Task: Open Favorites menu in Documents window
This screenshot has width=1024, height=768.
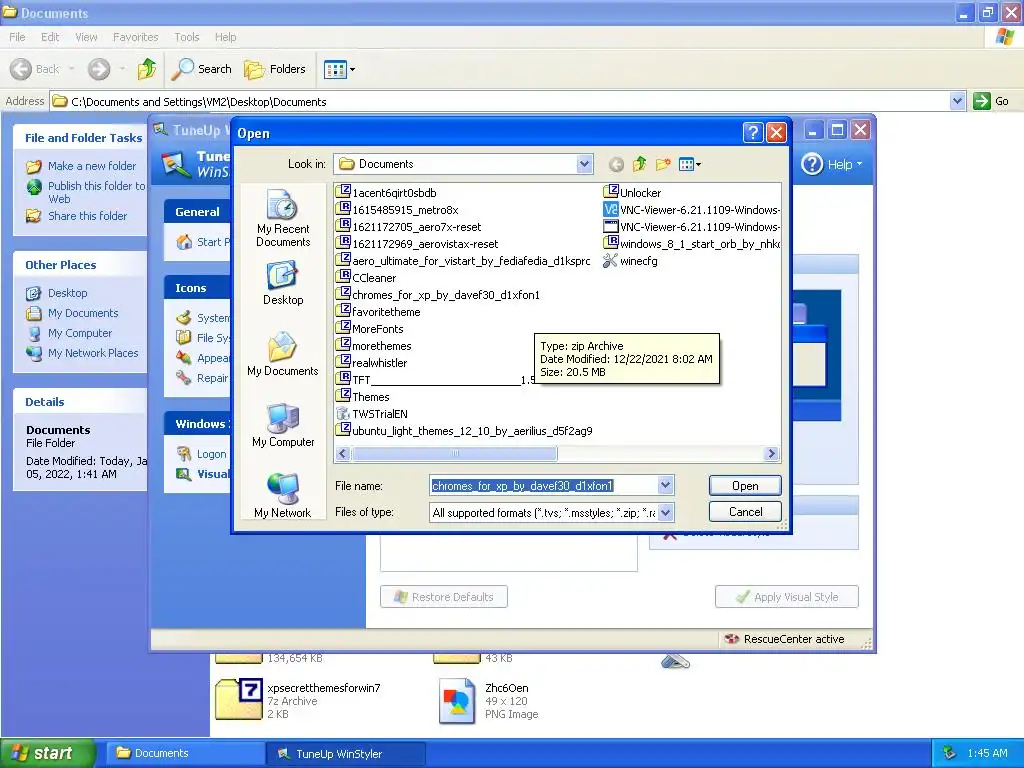Action: [x=135, y=37]
